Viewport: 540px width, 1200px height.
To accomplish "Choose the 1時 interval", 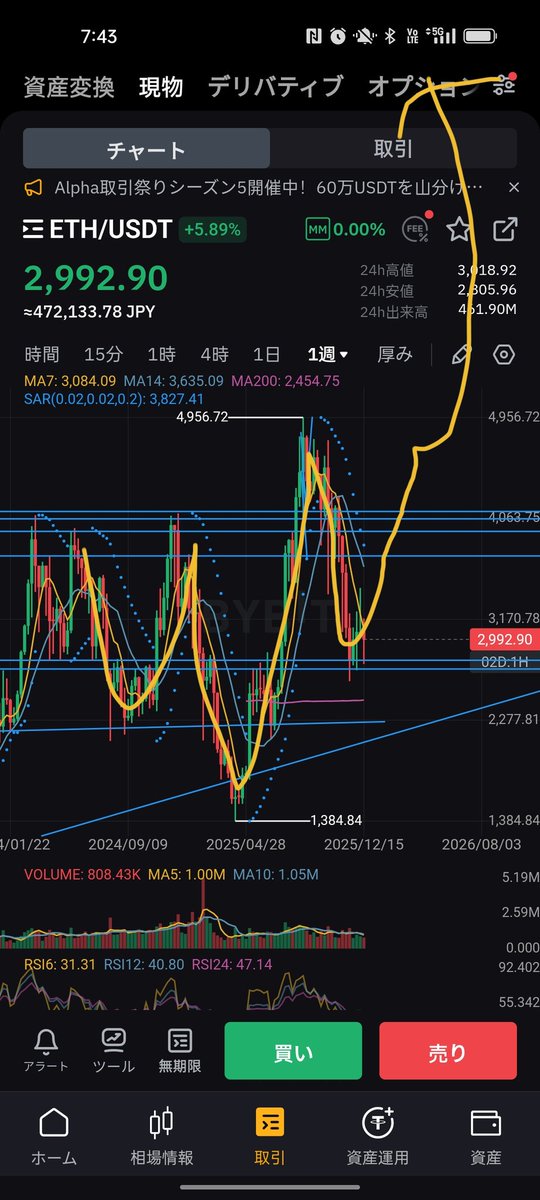I will 161,354.
